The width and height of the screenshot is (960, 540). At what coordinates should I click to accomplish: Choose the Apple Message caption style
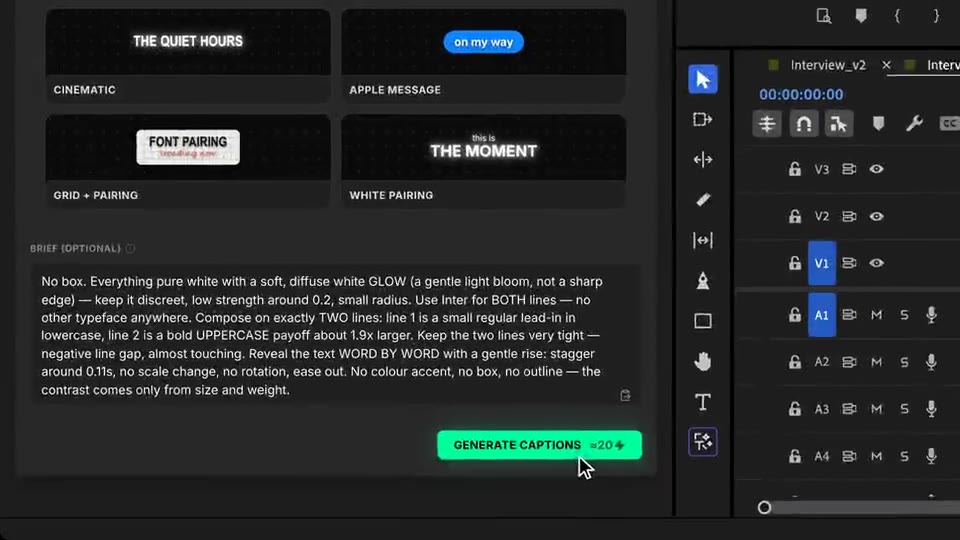(484, 55)
